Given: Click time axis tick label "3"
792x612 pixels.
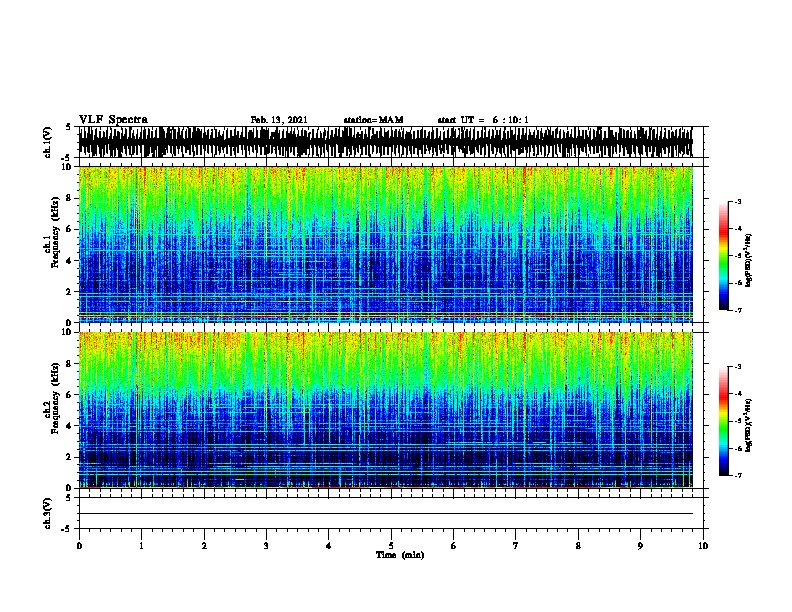Looking at the screenshot, I should coord(266,546).
